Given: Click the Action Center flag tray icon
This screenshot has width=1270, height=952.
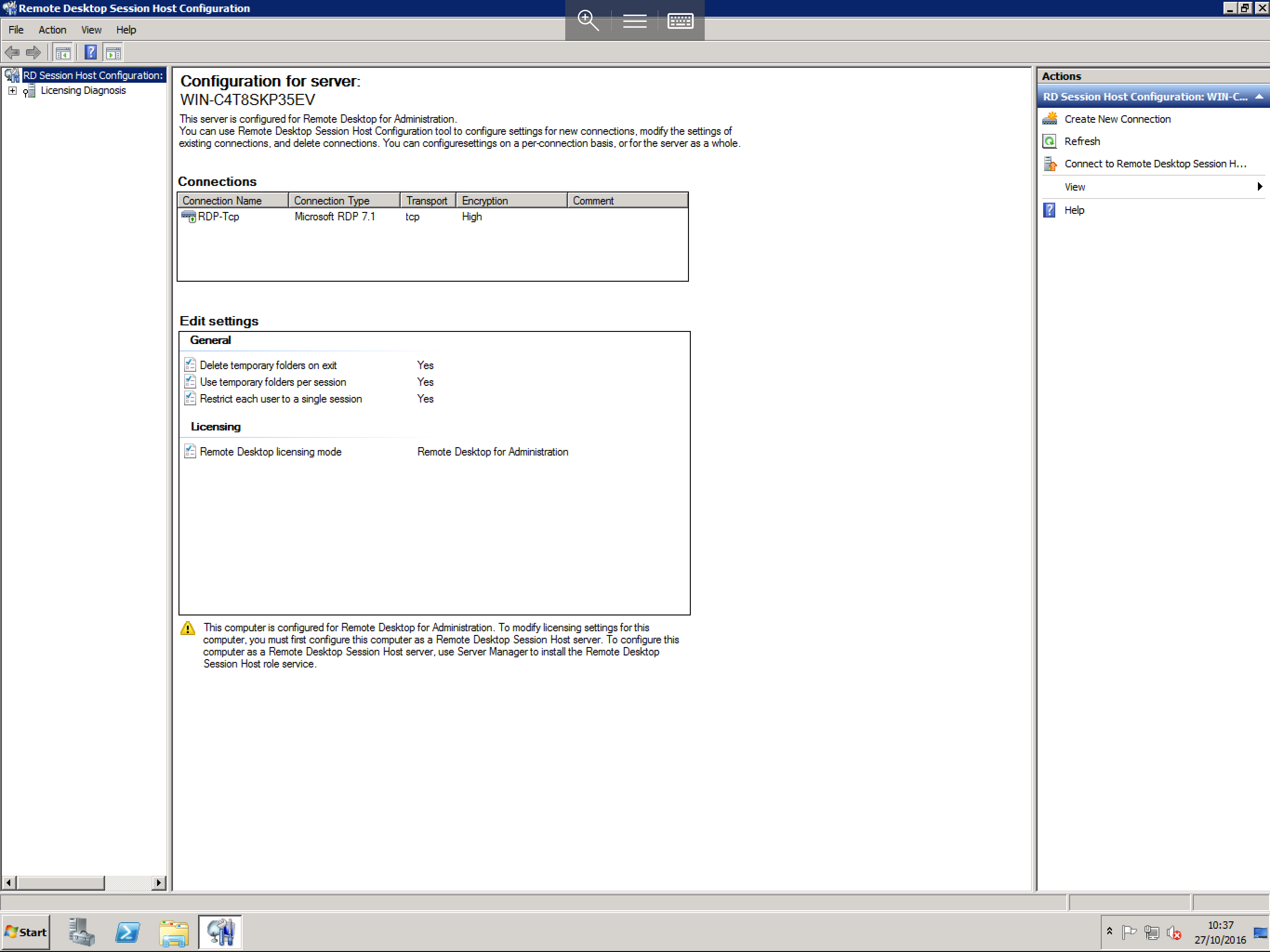Looking at the screenshot, I should click(1129, 932).
